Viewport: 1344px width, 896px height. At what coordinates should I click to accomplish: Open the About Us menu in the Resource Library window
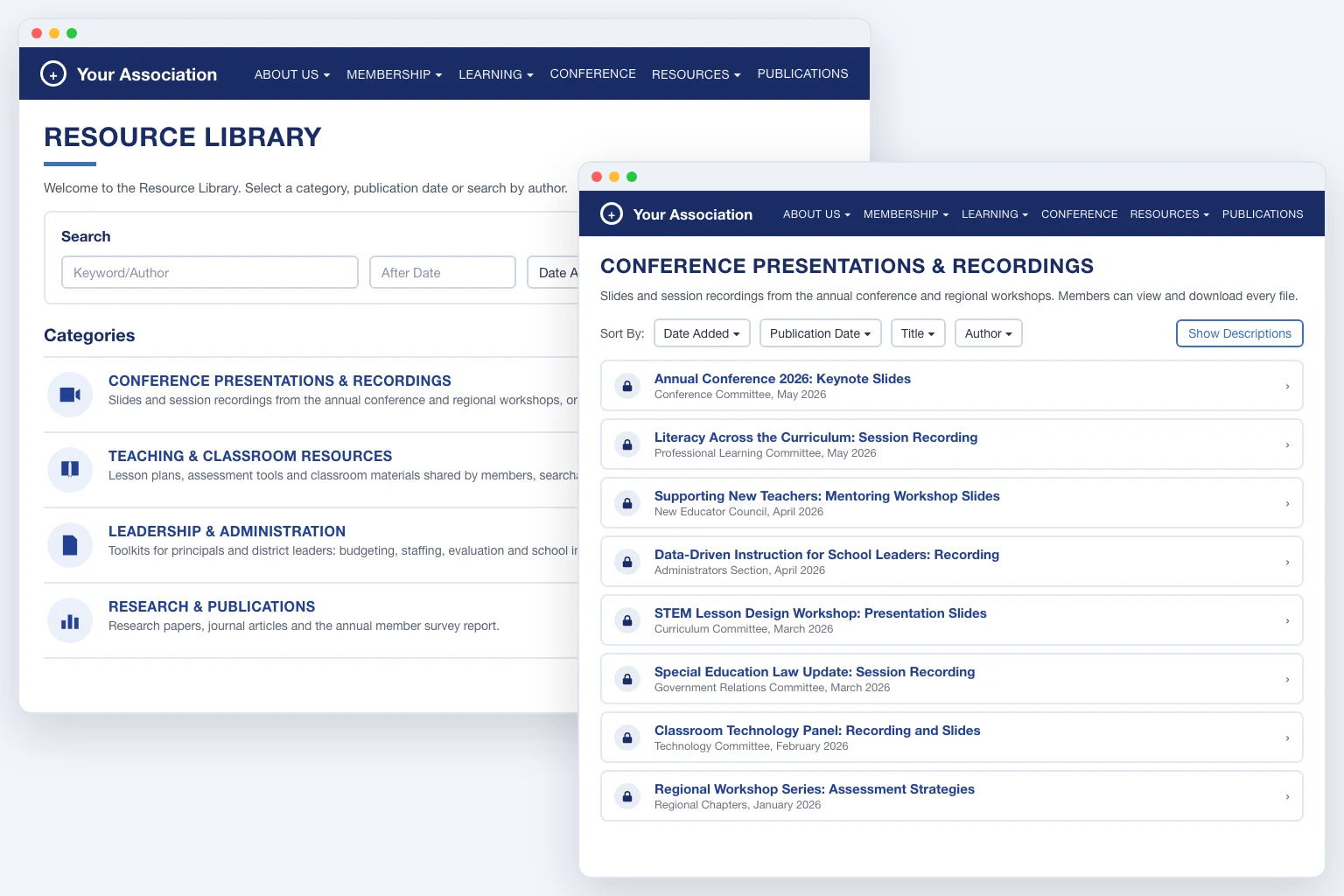(x=292, y=74)
